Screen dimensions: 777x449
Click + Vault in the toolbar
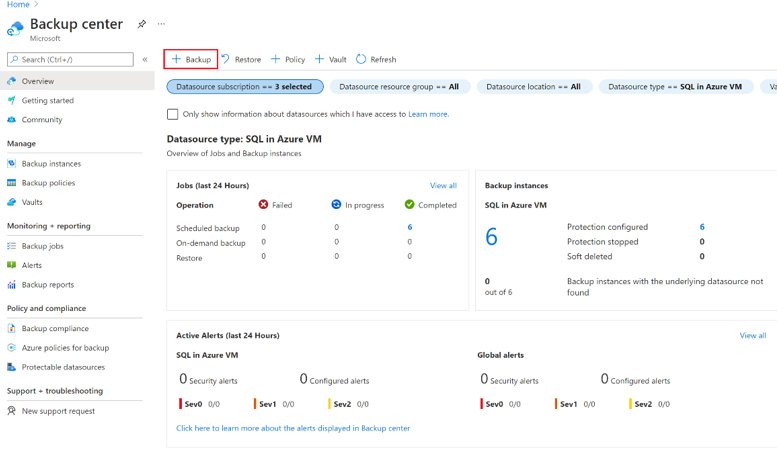pos(331,59)
